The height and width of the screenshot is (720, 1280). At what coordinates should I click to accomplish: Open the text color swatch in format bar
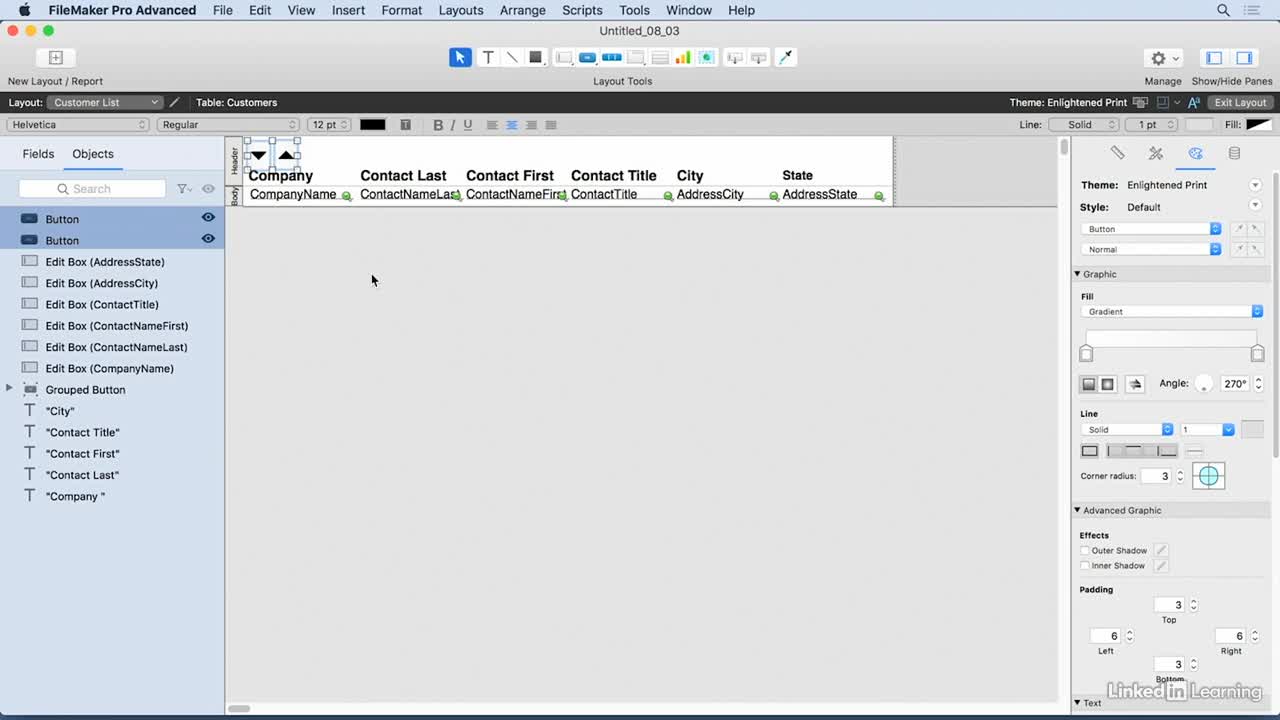373,125
